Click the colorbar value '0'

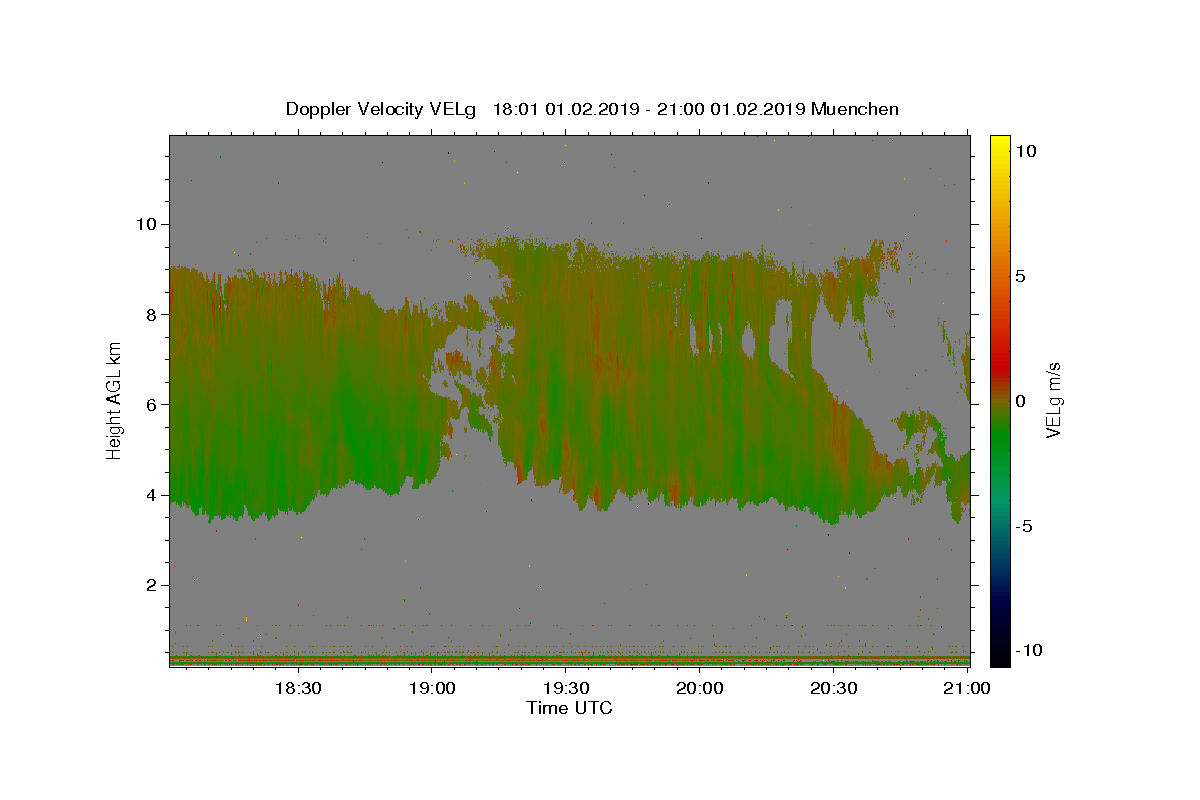pos(1021,401)
